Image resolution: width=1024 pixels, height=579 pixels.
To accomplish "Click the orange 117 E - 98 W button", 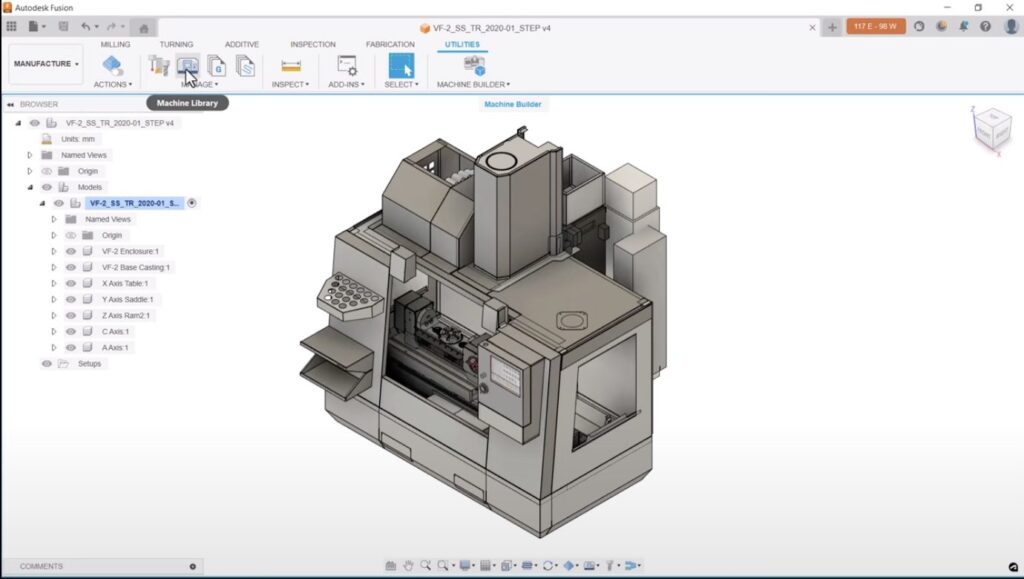I will [875, 27].
